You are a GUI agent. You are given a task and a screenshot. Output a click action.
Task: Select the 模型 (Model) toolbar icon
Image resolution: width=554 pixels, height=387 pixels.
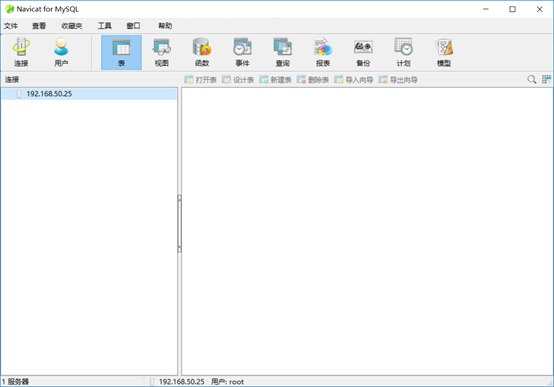pyautogui.click(x=444, y=52)
